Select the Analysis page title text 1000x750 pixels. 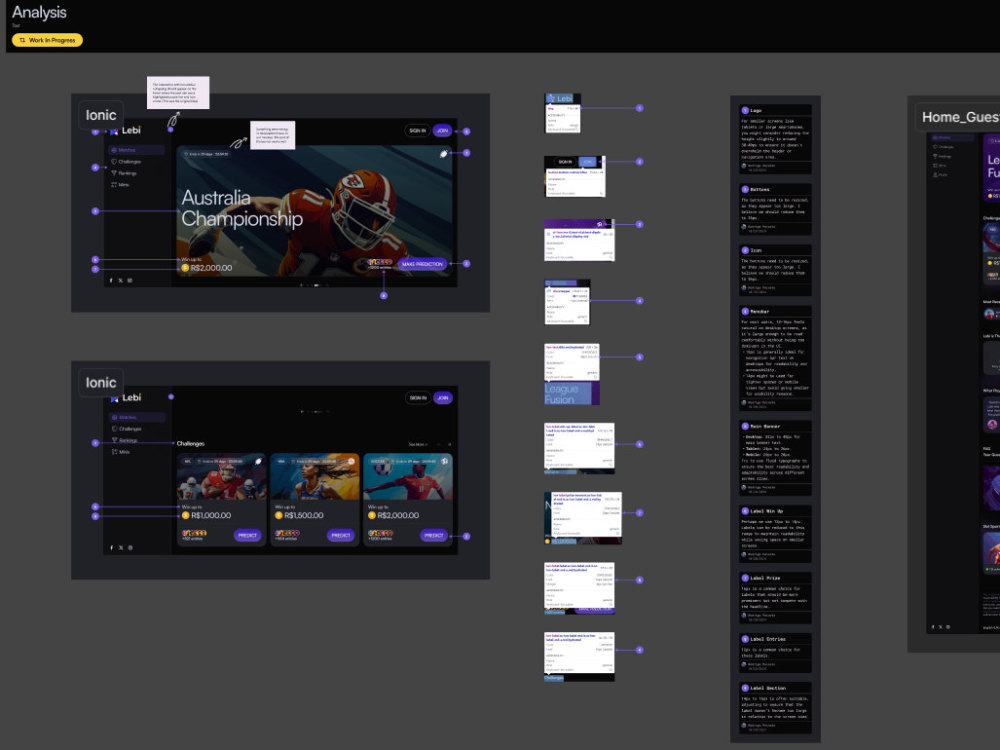(39, 12)
